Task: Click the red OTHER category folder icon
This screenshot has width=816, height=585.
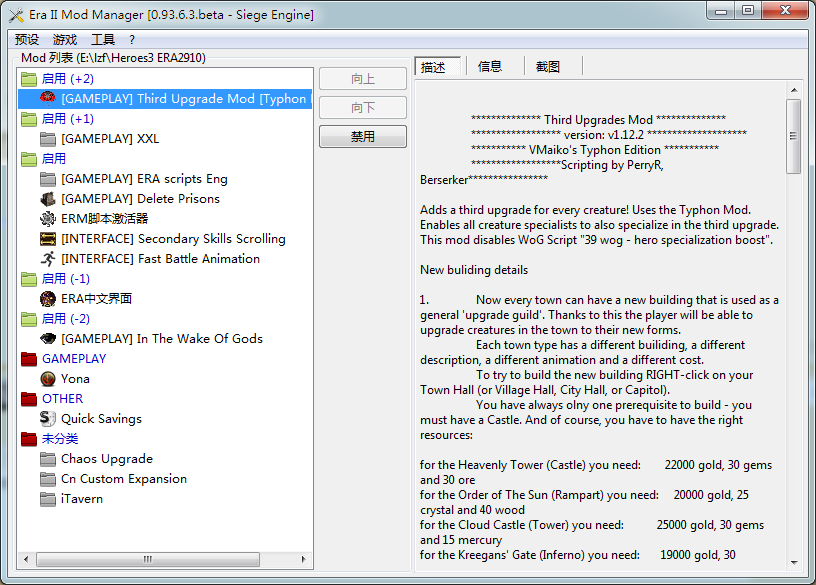Action: click(x=29, y=399)
